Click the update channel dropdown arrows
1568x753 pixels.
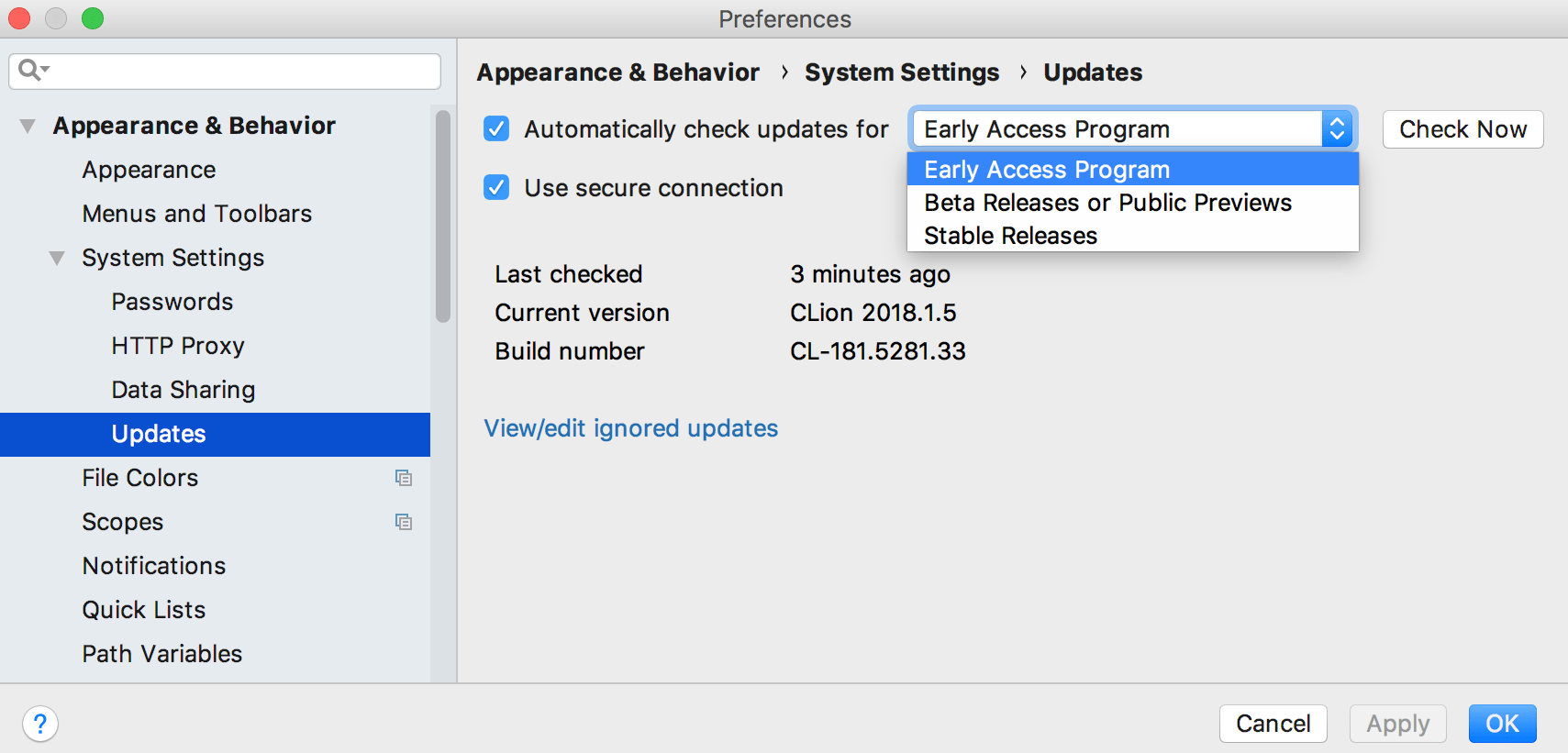(x=1337, y=129)
